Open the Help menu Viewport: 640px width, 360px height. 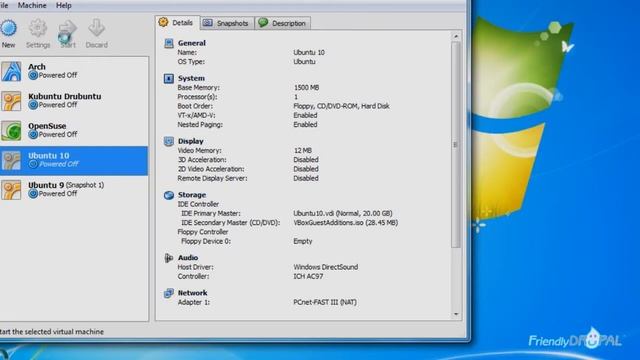[64, 5]
